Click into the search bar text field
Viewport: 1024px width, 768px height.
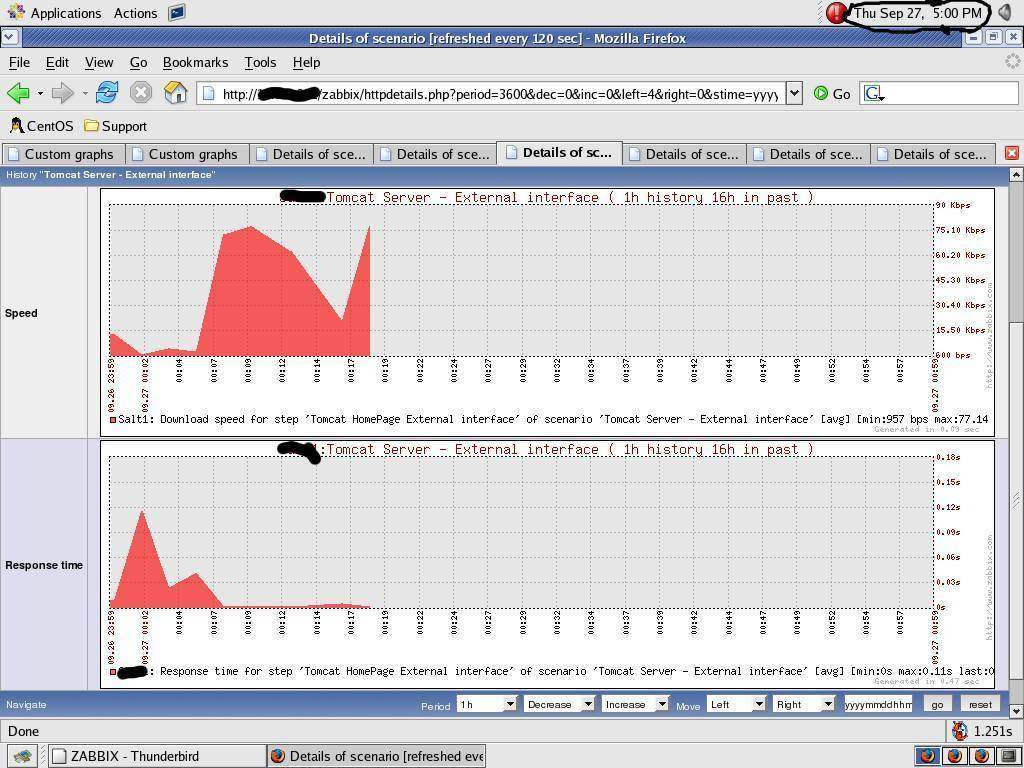(952, 94)
